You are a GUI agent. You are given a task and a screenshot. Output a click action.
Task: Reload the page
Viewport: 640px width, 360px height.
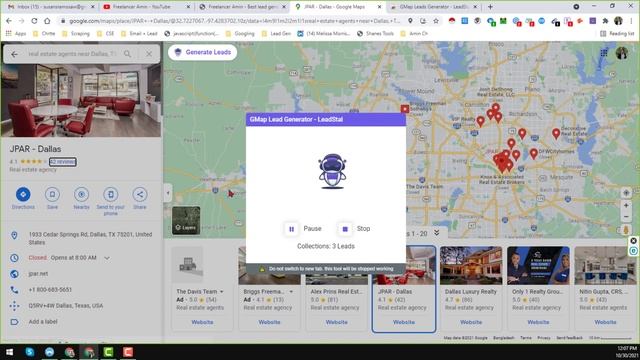pos(34,21)
